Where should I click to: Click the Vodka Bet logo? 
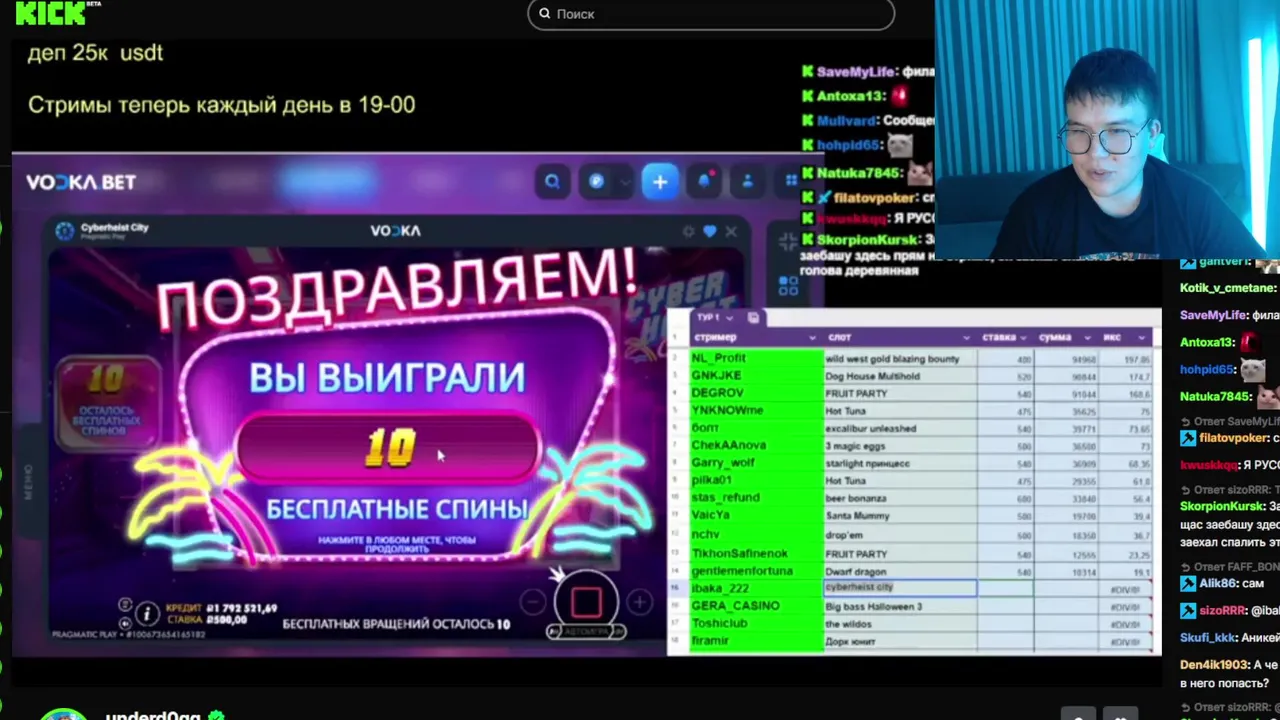coord(81,182)
